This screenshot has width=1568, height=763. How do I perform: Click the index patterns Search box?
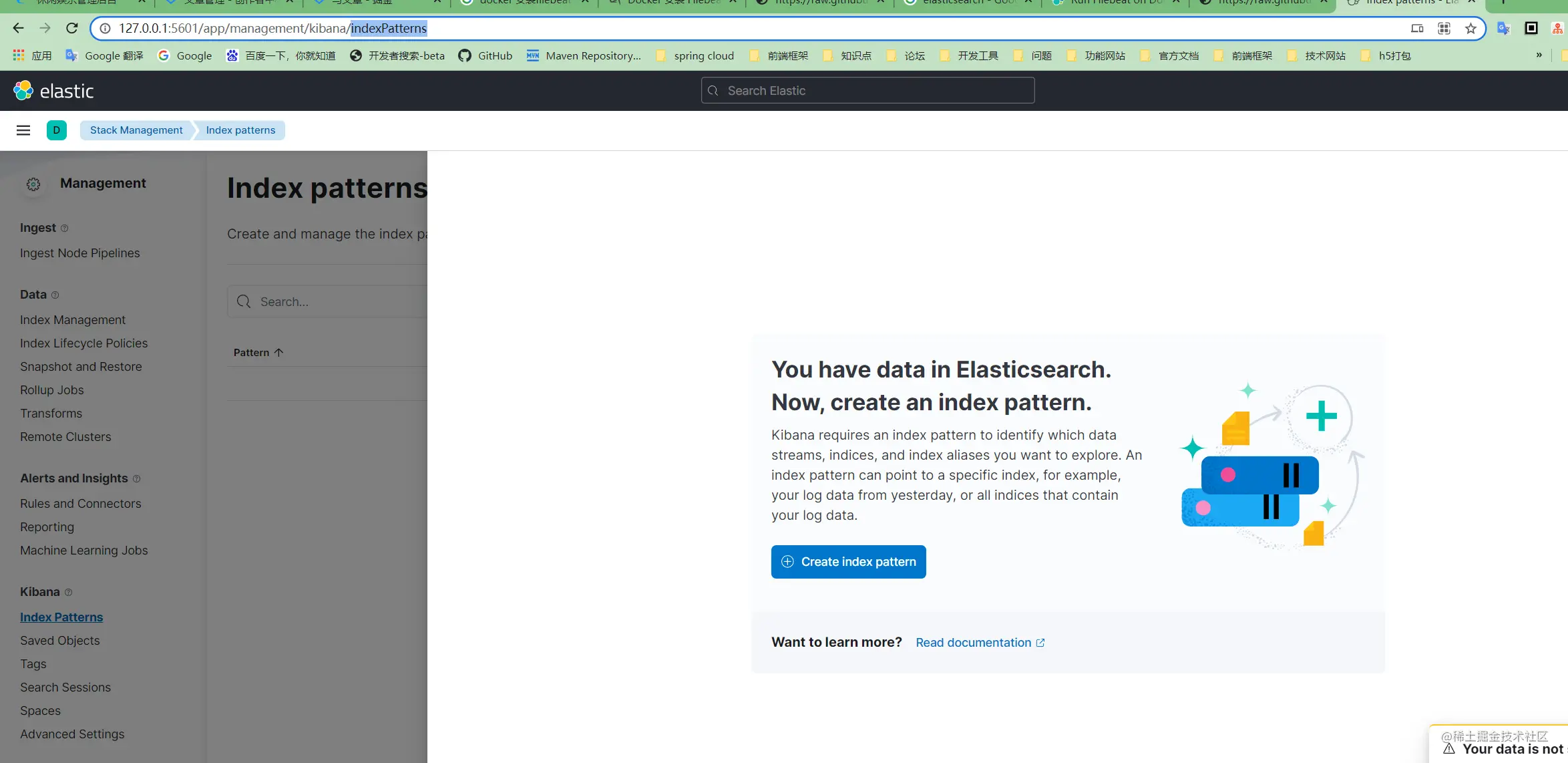pos(327,302)
